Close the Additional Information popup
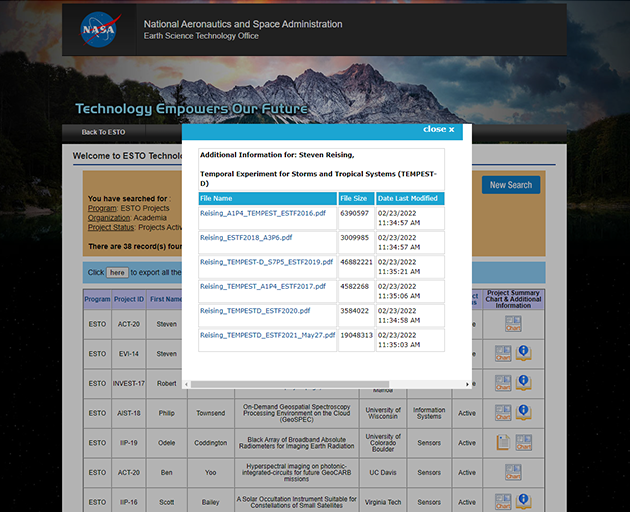The height and width of the screenshot is (512, 630). pyautogui.click(x=438, y=129)
